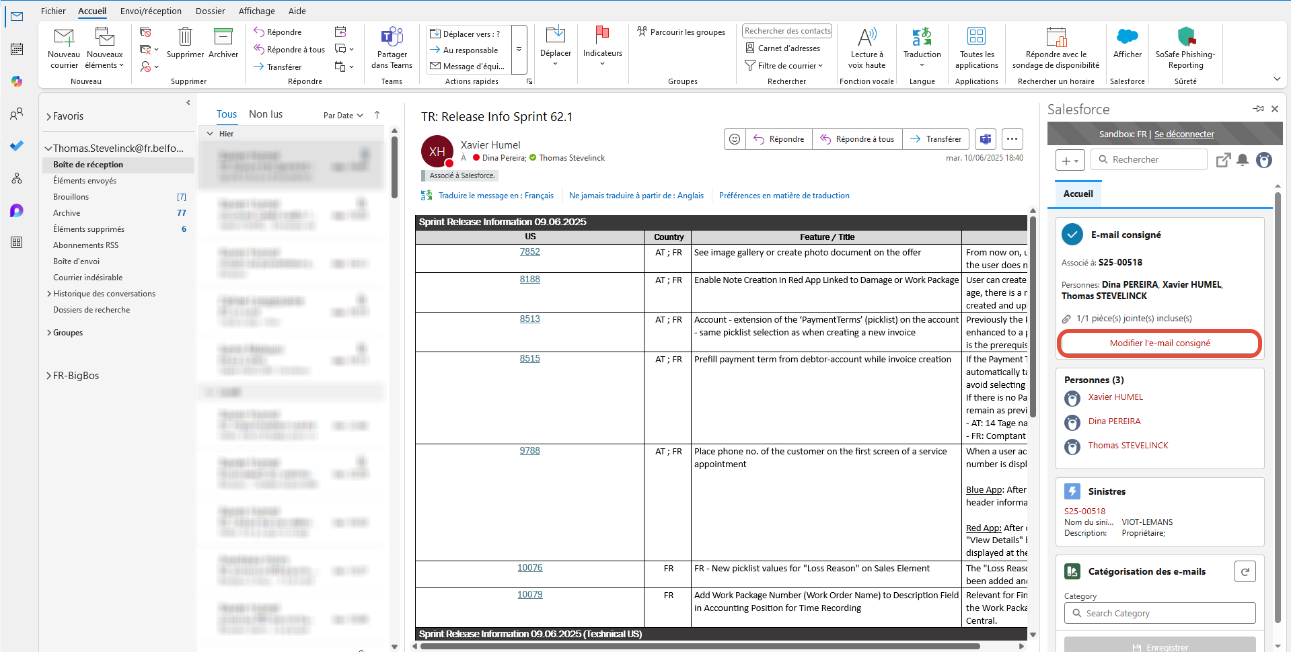
Task: Open the Traduction dropdown
Action: 921,48
